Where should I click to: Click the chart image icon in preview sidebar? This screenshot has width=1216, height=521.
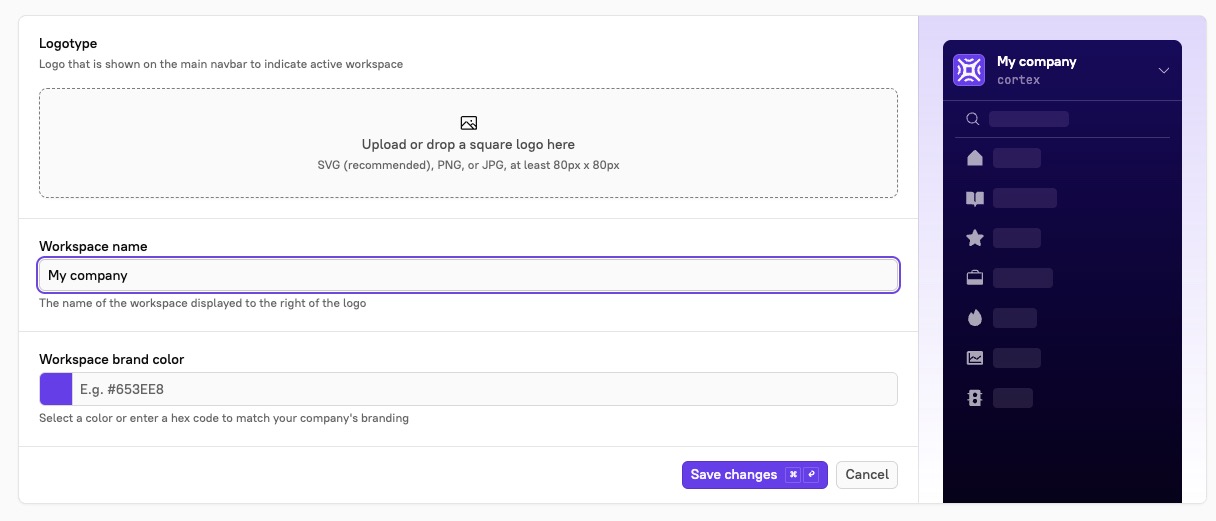point(975,358)
